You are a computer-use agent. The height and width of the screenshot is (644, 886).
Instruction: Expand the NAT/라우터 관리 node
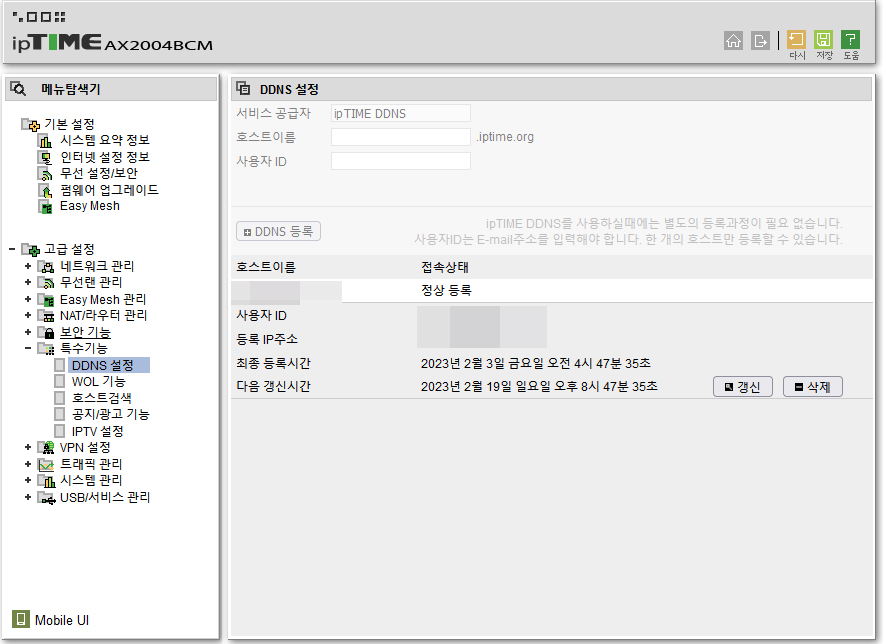(28, 315)
